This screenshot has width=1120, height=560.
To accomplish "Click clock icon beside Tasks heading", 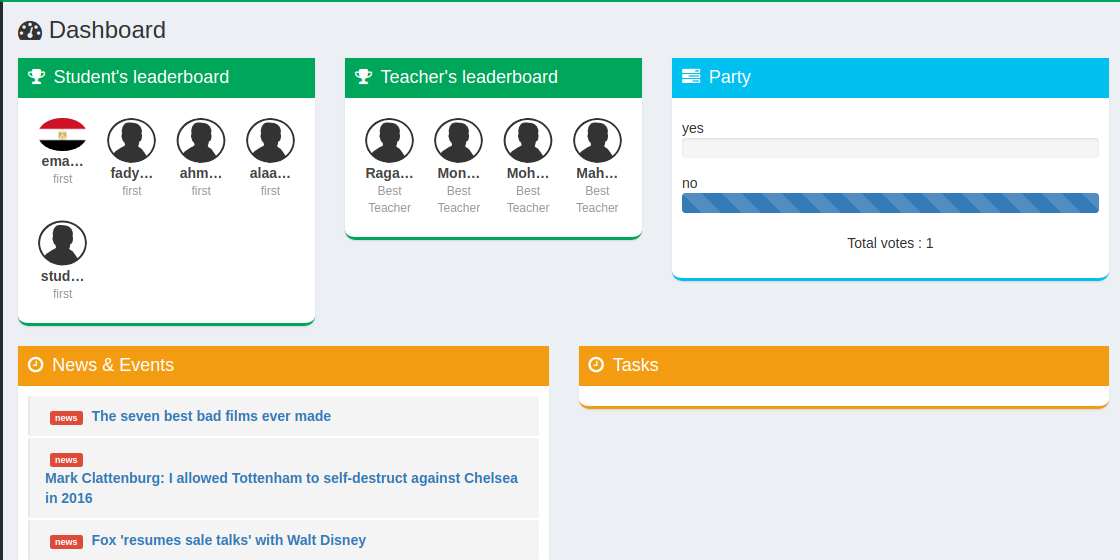I will pos(596,365).
